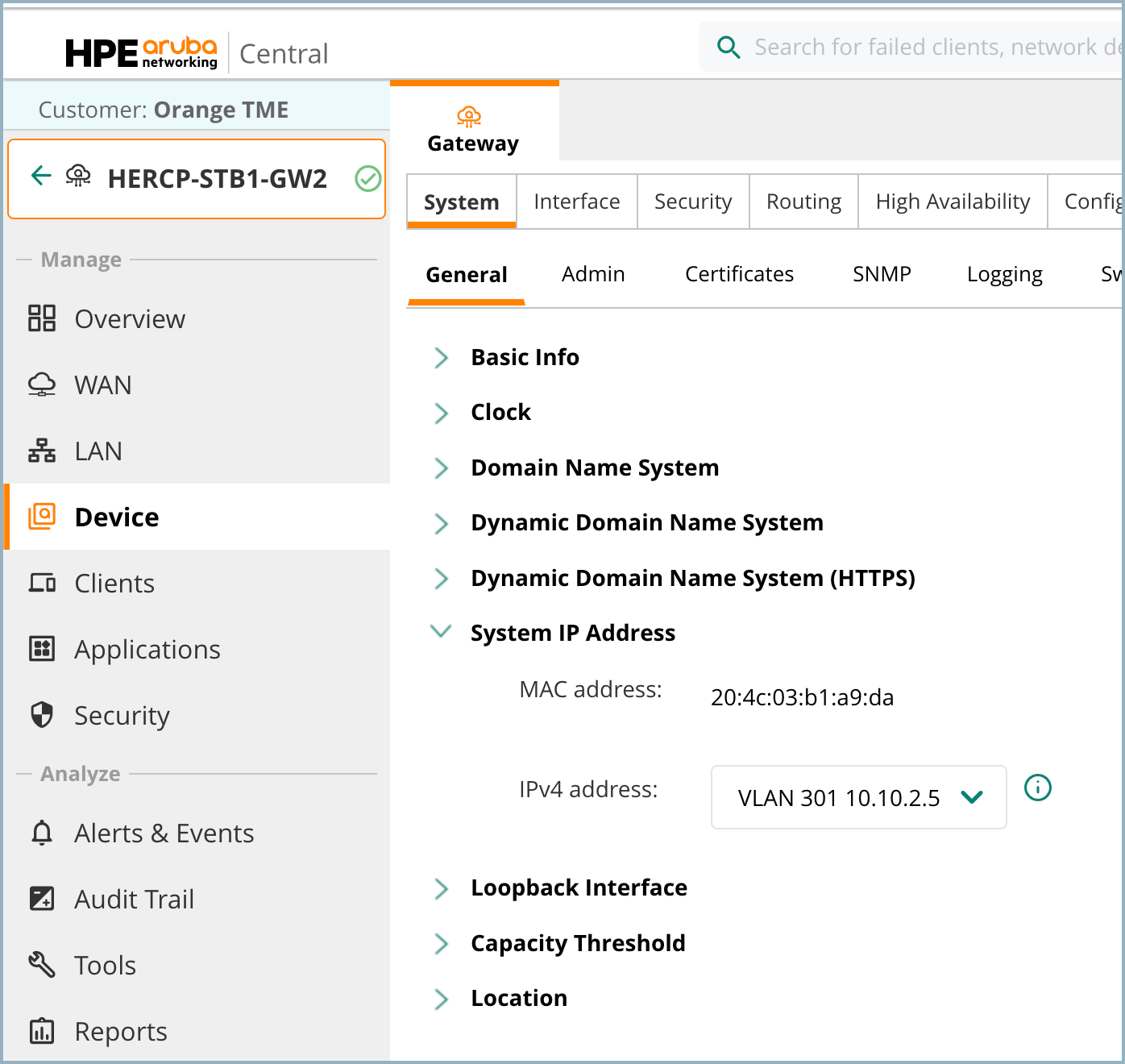Screen dimensions: 1125x1064
Task: Click the Clients devices icon
Action: 42,583
